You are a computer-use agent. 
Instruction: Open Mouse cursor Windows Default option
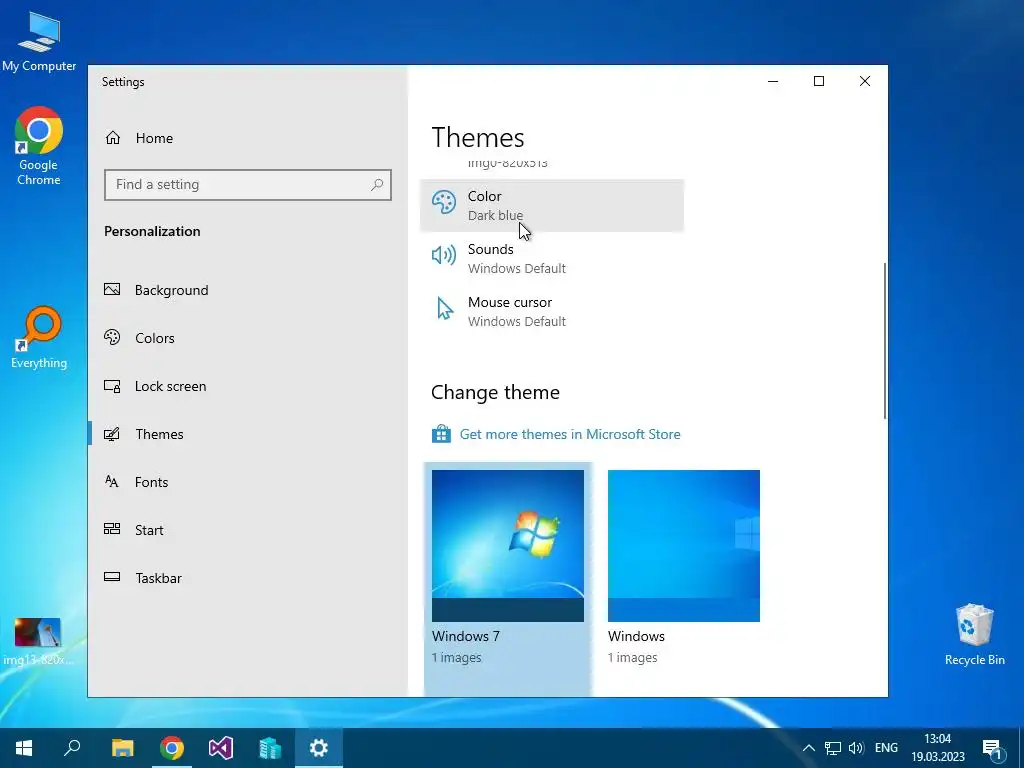tap(552, 312)
